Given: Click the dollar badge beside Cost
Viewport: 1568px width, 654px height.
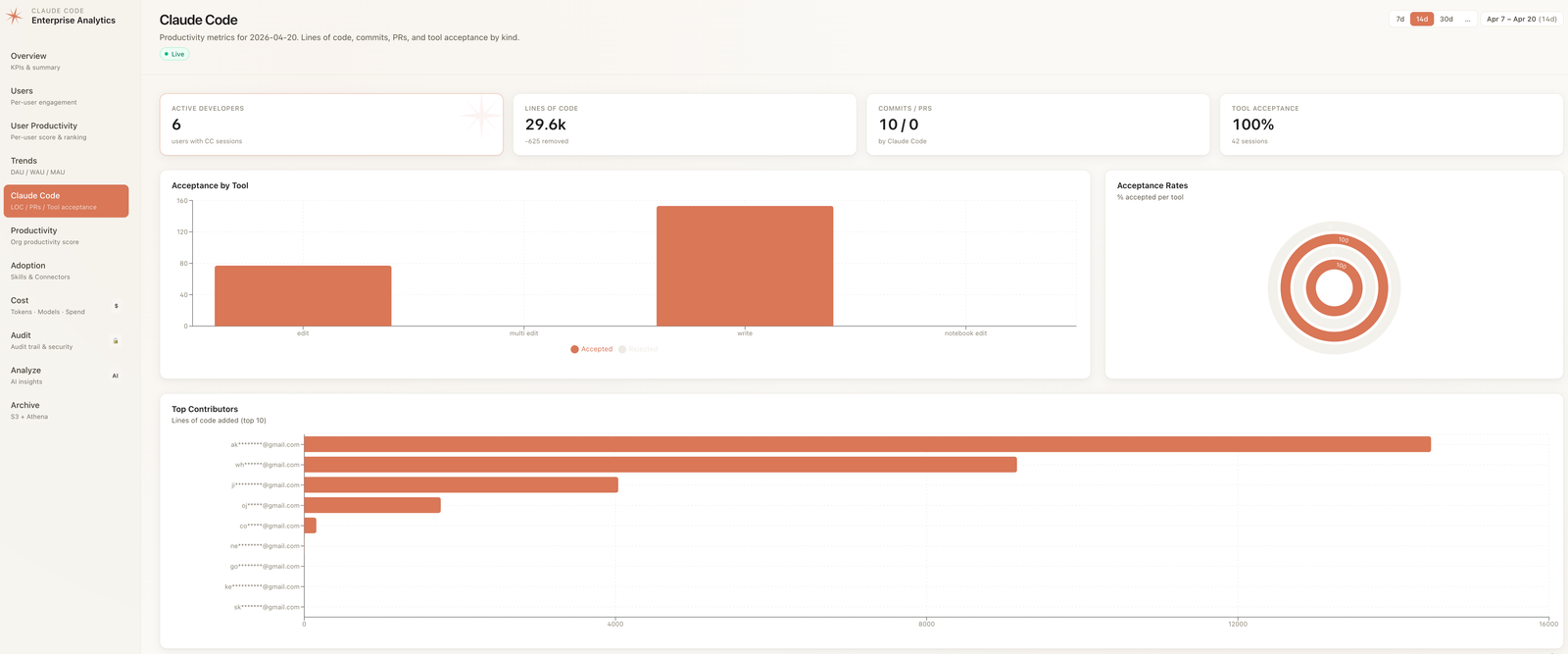Looking at the screenshot, I should [x=116, y=306].
